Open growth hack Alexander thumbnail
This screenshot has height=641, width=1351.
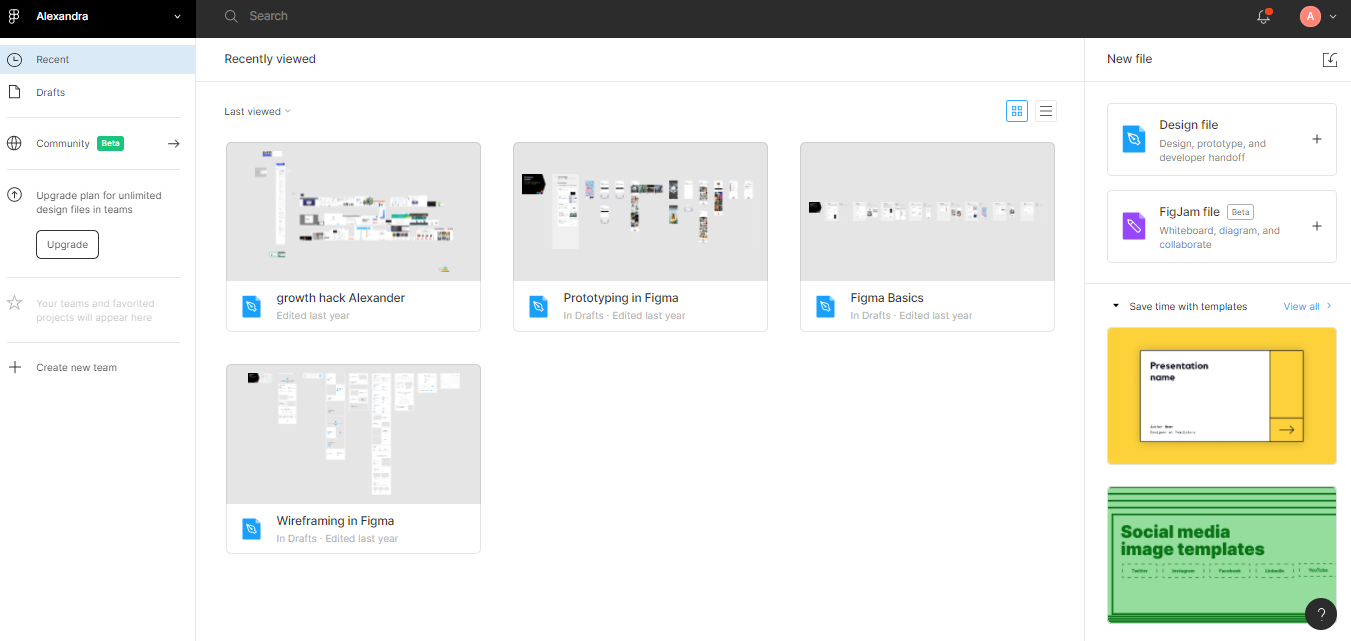point(353,211)
